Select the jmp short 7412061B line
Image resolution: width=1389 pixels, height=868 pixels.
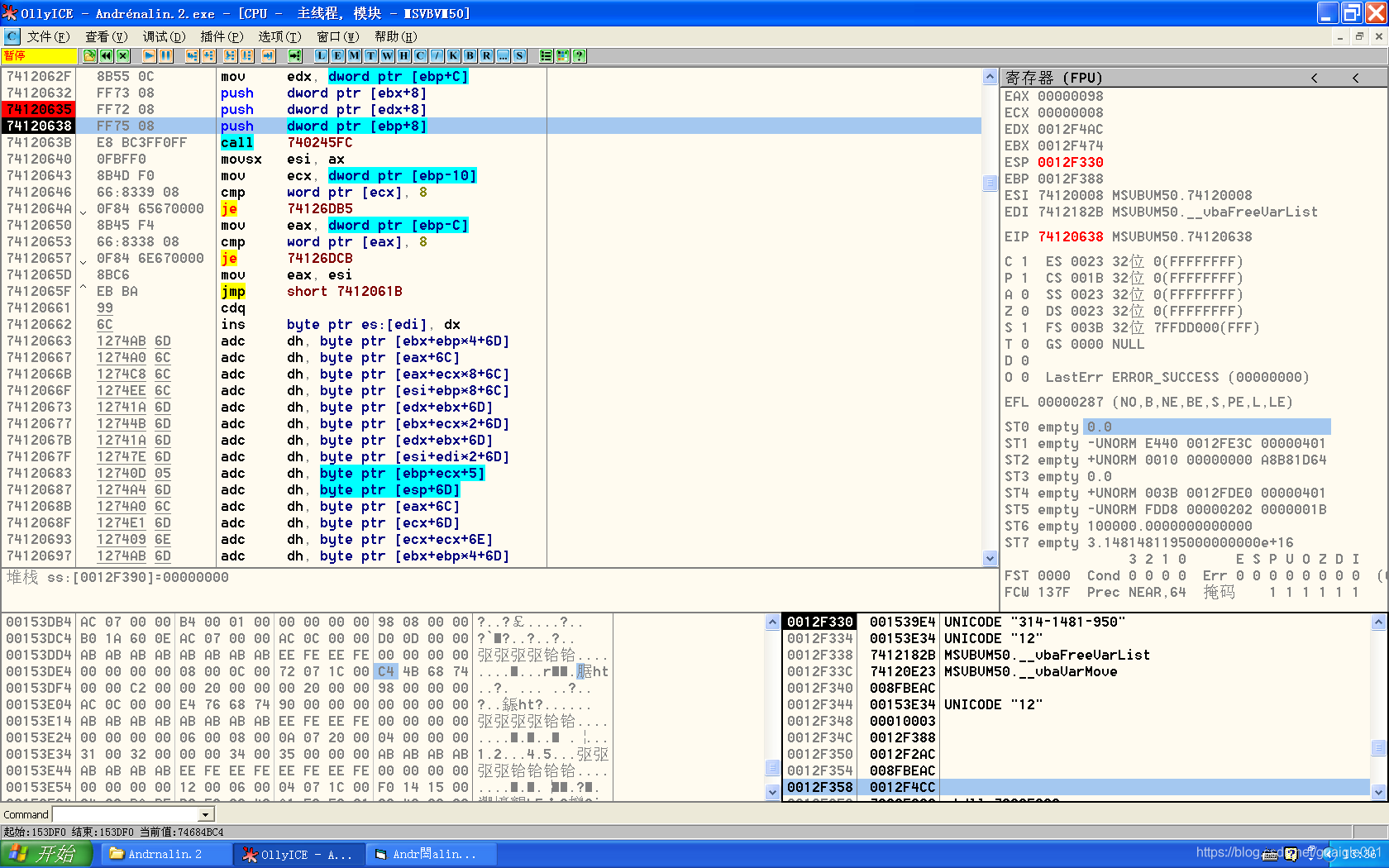click(x=312, y=291)
